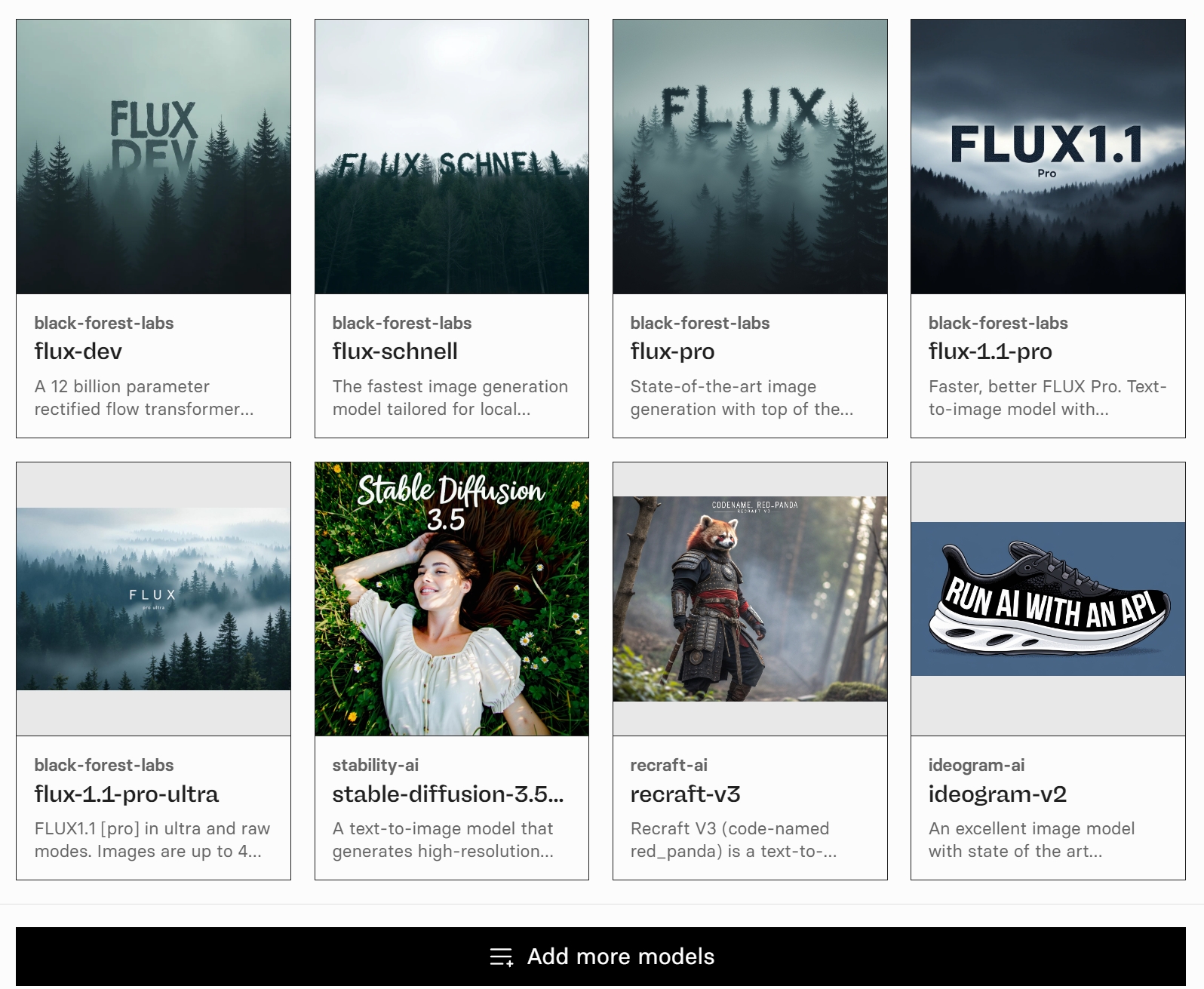
Task: Open the red panda samurai thumbnail
Action: point(750,599)
